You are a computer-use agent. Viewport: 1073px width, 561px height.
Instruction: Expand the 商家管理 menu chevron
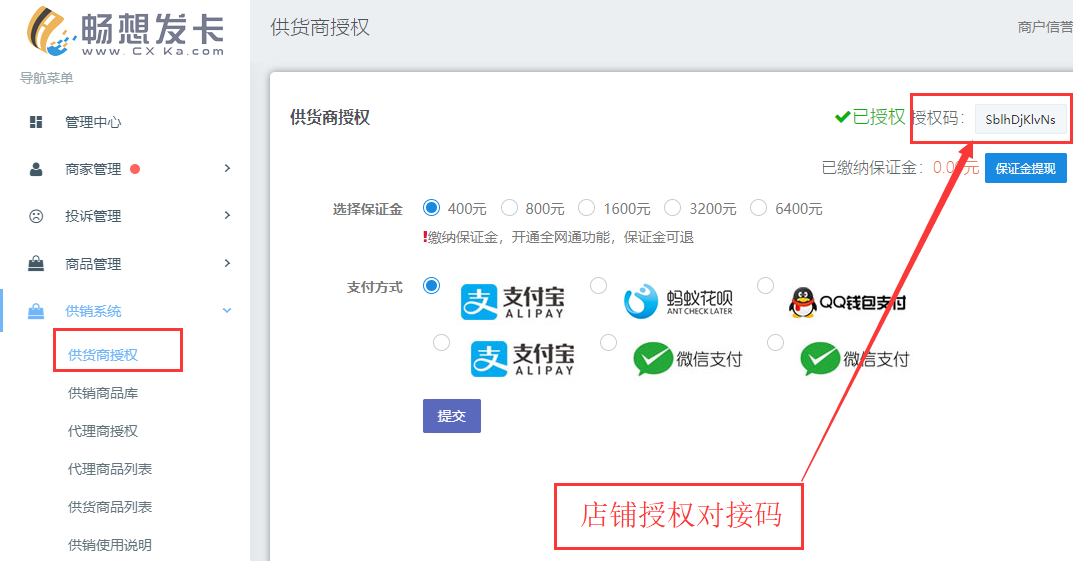point(227,168)
